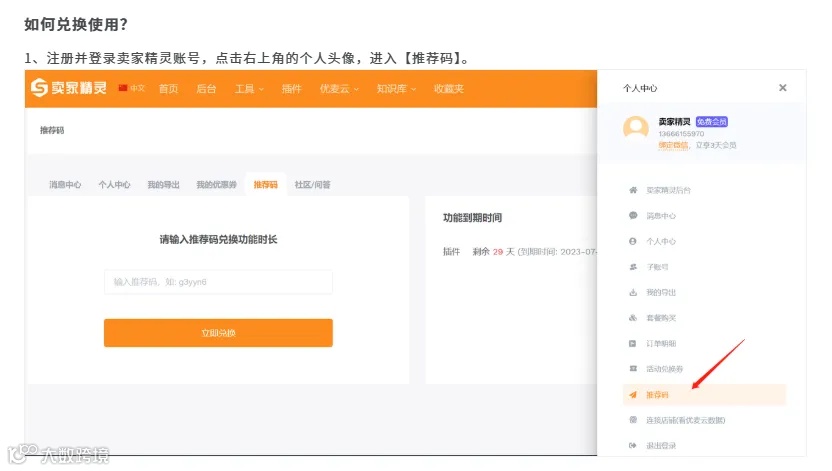Open the 后台 navigation item
The image size is (832, 471).
pyautogui.click(x=206, y=89)
